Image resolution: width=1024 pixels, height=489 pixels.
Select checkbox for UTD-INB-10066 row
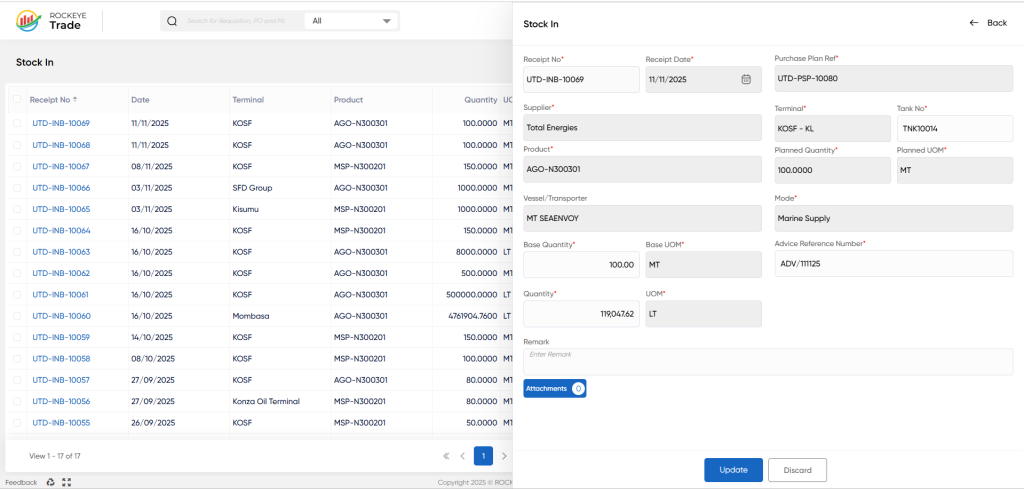pyautogui.click(x=17, y=188)
